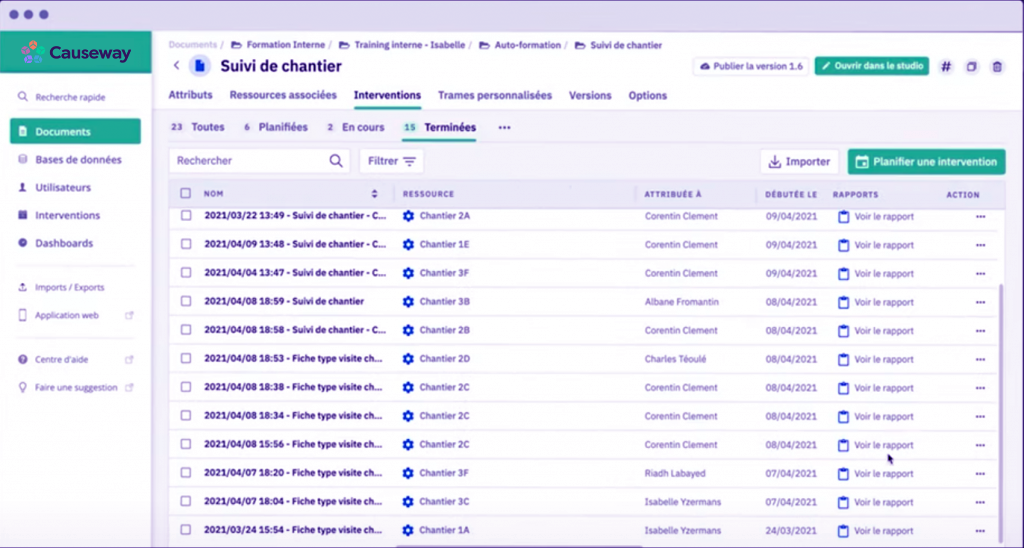Sort by NOM column arrows

click(375, 194)
